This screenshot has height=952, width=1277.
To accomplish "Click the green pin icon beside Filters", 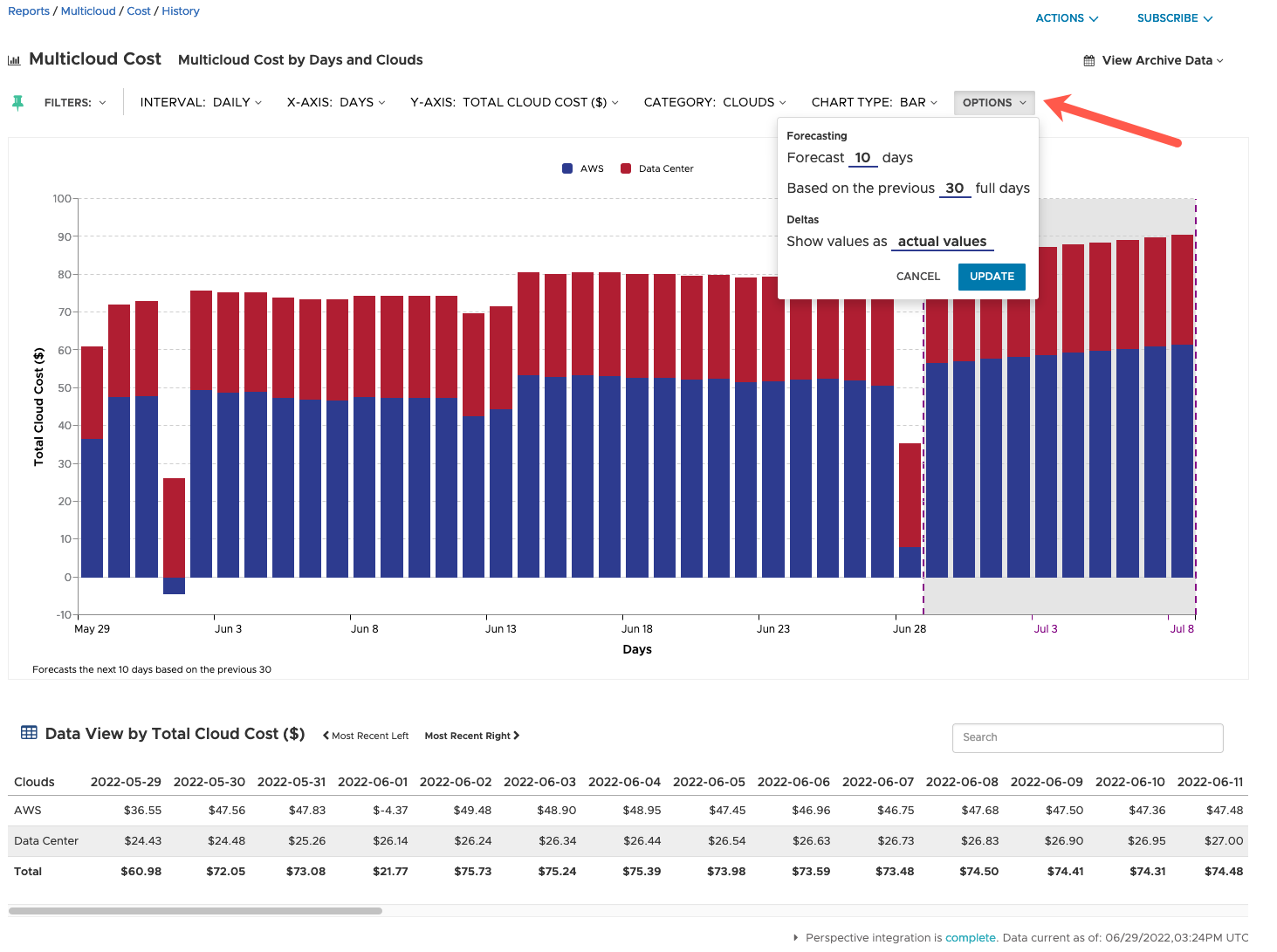I will 17,103.
